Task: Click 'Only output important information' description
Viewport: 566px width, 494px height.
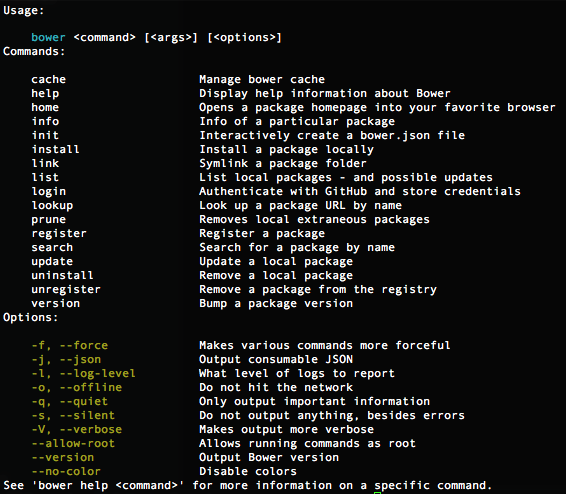Action: point(314,402)
